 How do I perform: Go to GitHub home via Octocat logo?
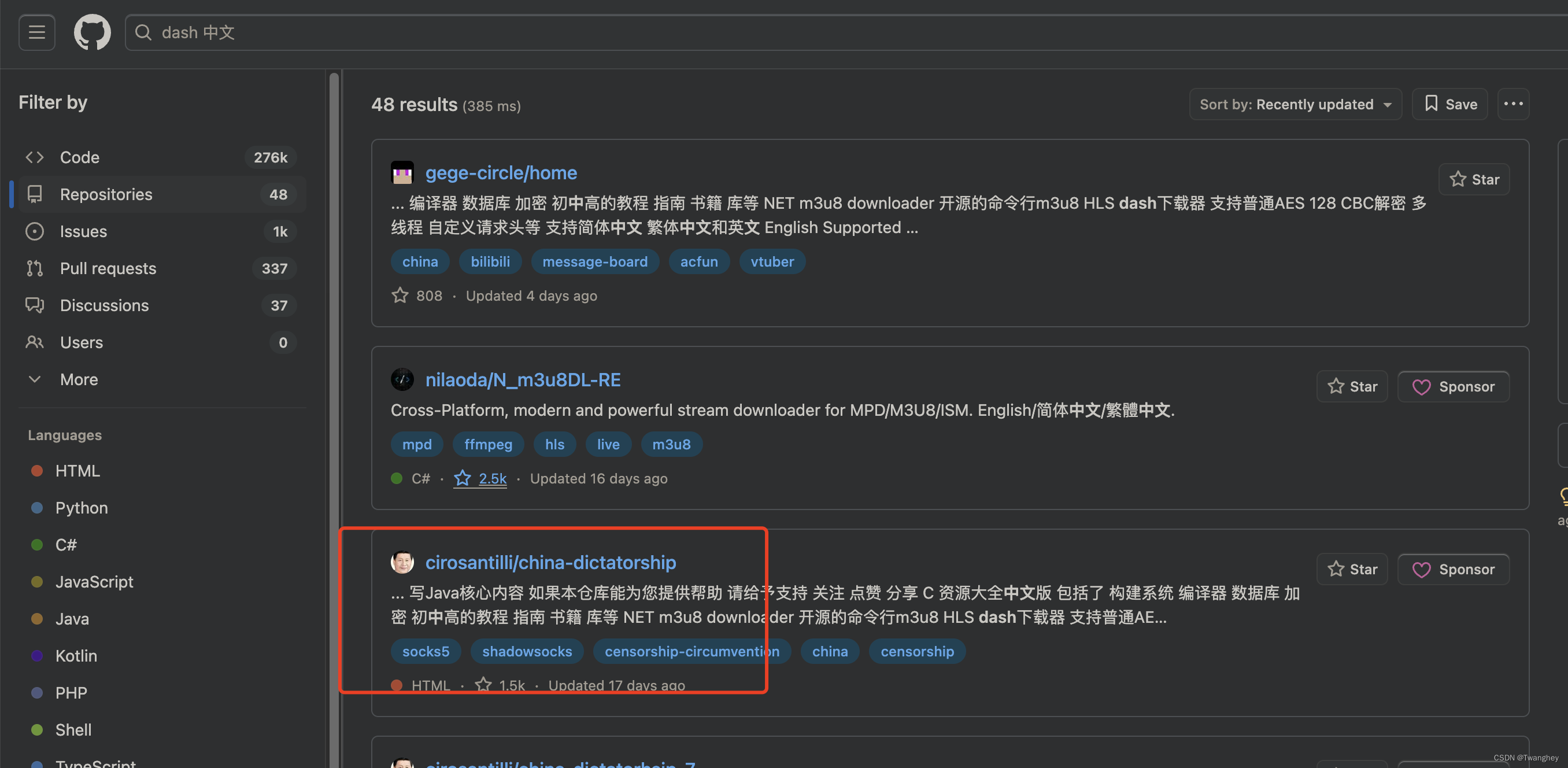[93, 32]
